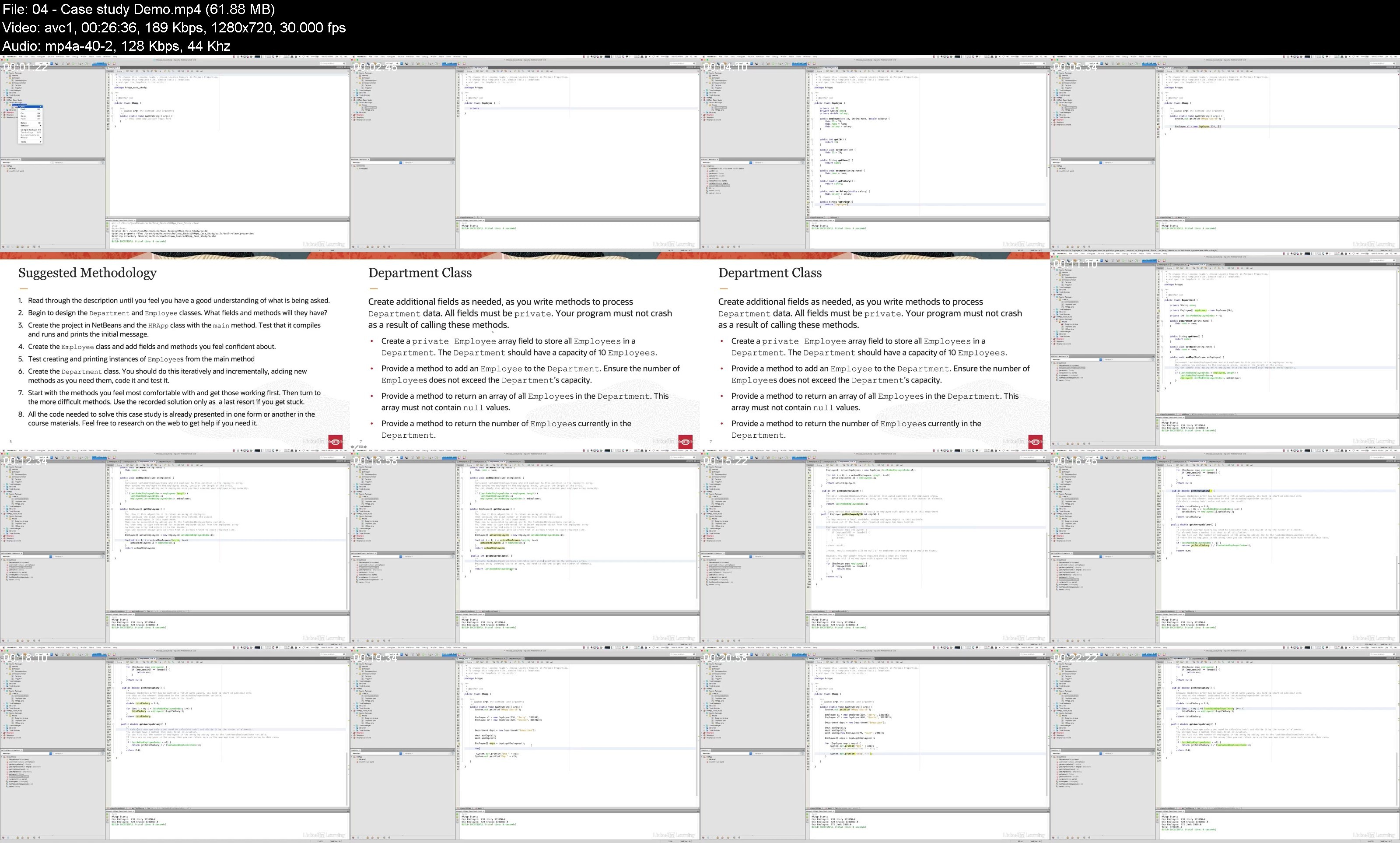
Task: Open the thumbnail stamped 00:22:22
Action: [x=1225, y=745]
